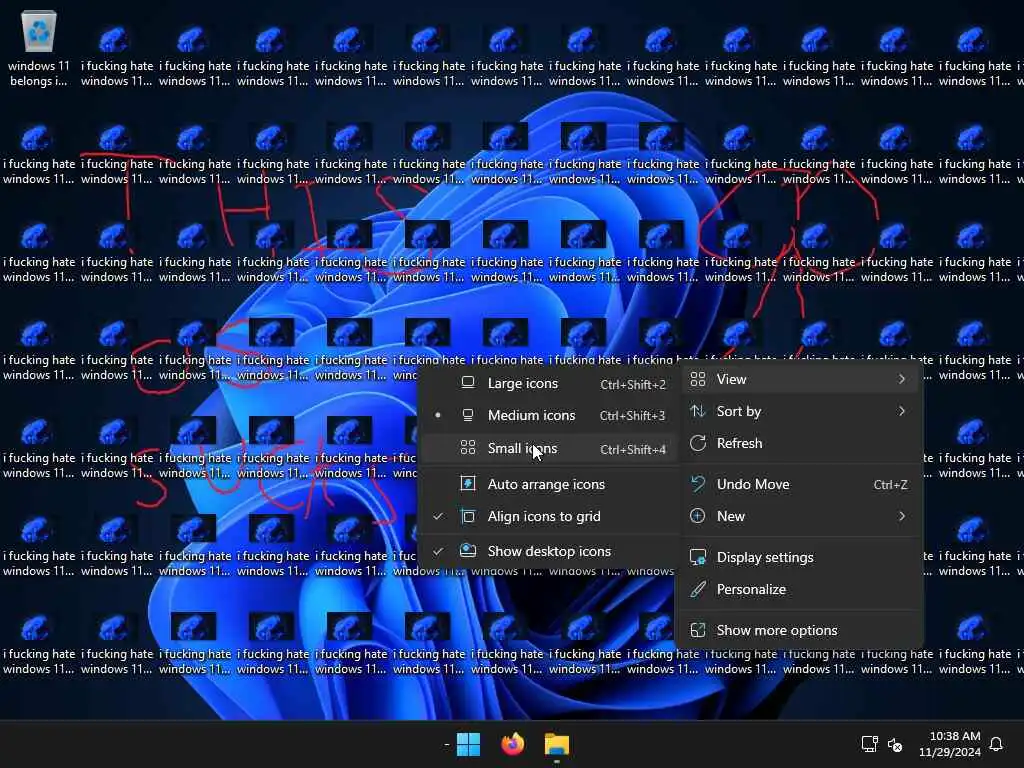
Task: Click the muted volume tray icon
Action: click(895, 744)
